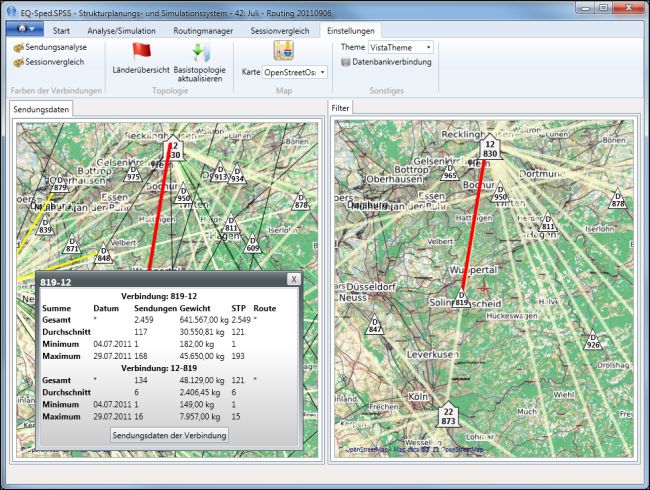Open the Analyse/Simulation ribbon tab

click(x=121, y=31)
